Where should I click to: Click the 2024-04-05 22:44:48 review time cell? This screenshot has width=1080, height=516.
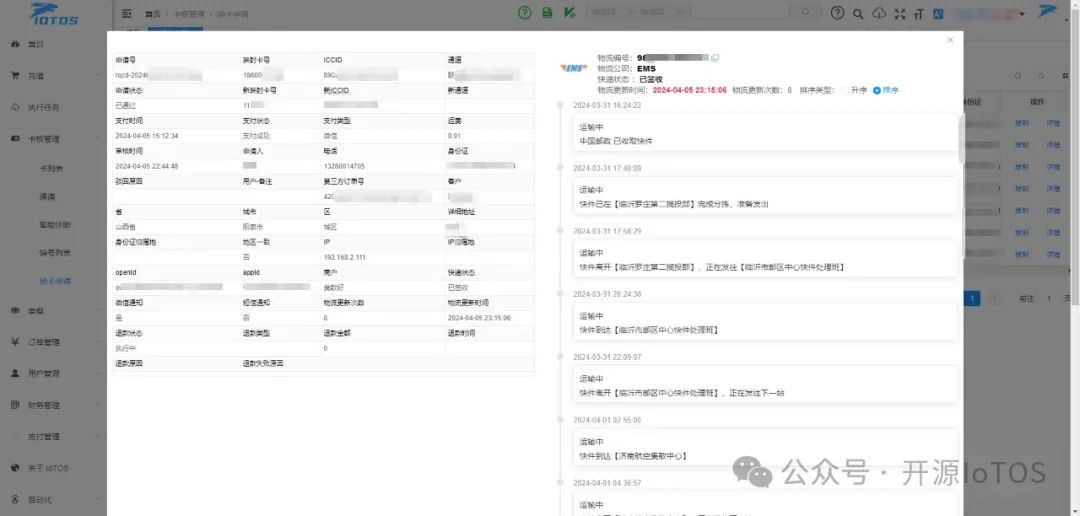click(x=147, y=166)
